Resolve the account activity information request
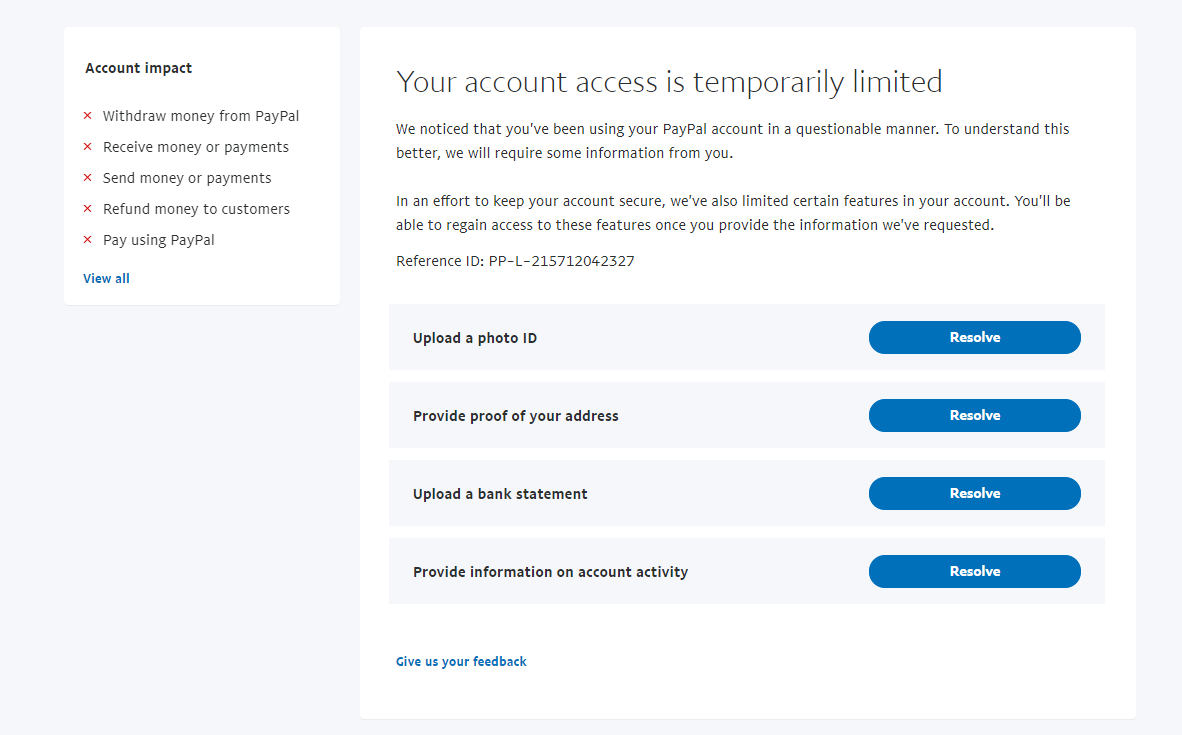 pyautogui.click(x=974, y=571)
